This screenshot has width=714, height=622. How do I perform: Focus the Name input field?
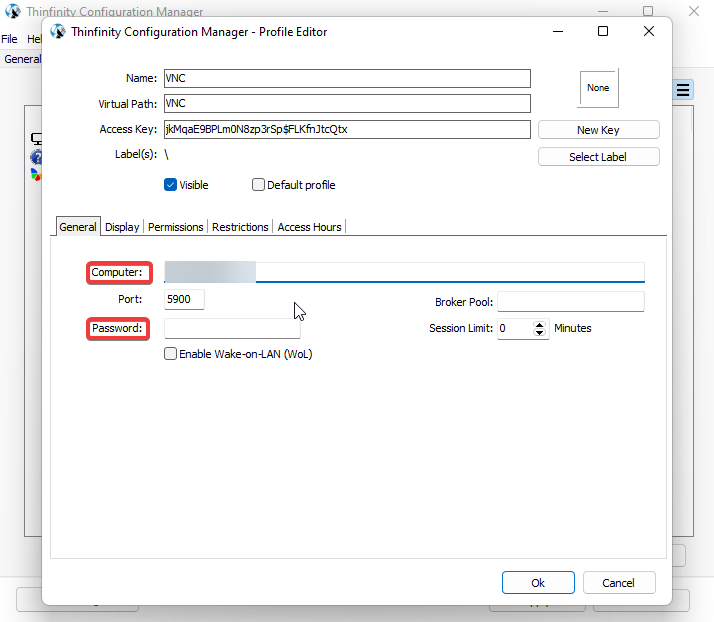(347, 78)
